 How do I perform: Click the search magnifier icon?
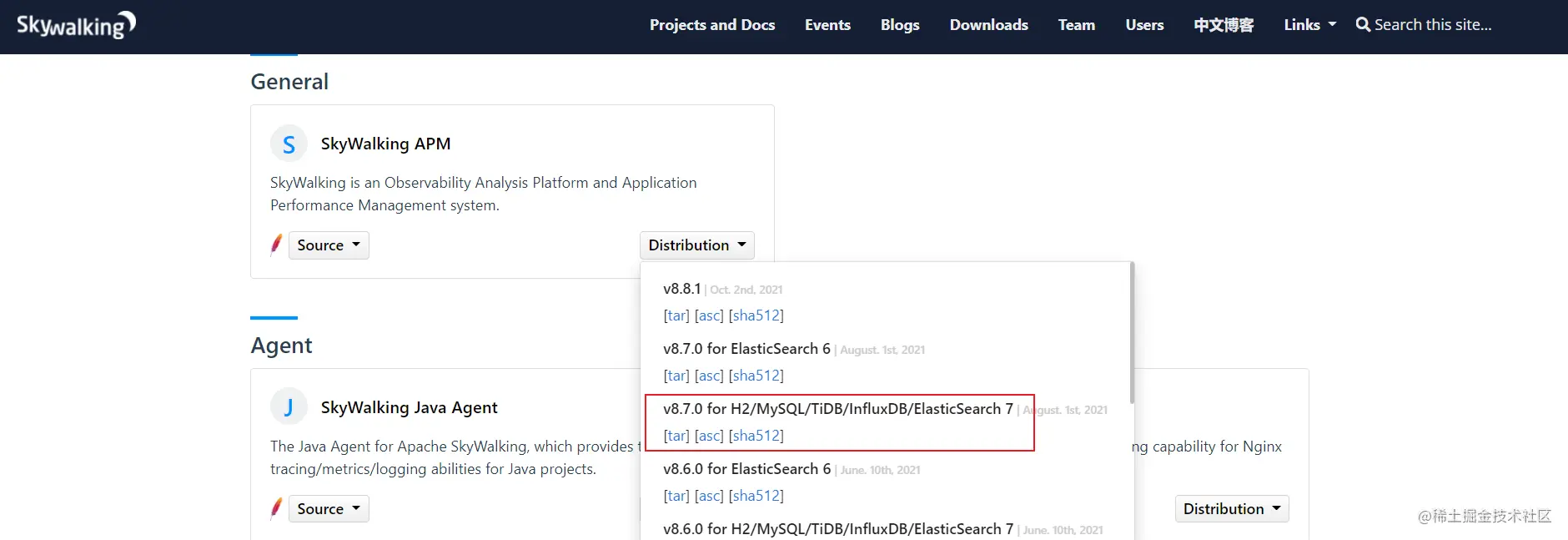click(1363, 25)
